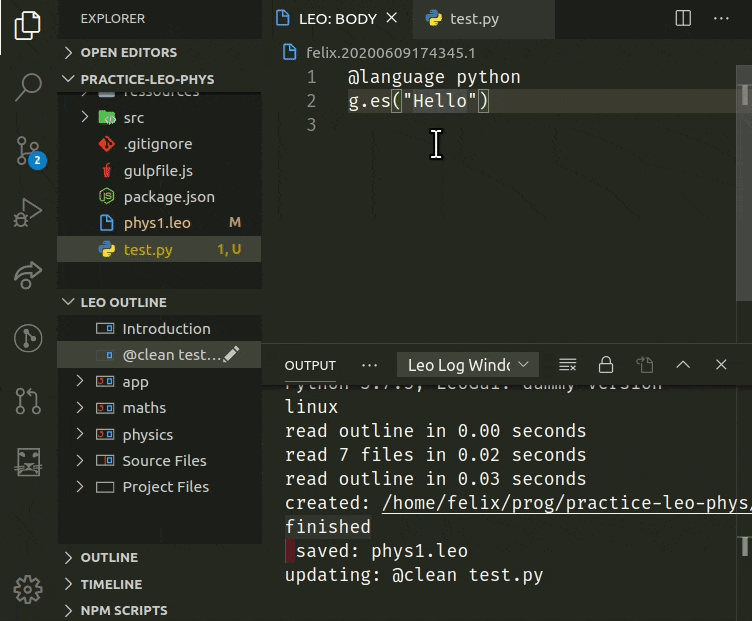Open the editor More Actions ellipsis
The image size is (752, 621).
(721, 19)
